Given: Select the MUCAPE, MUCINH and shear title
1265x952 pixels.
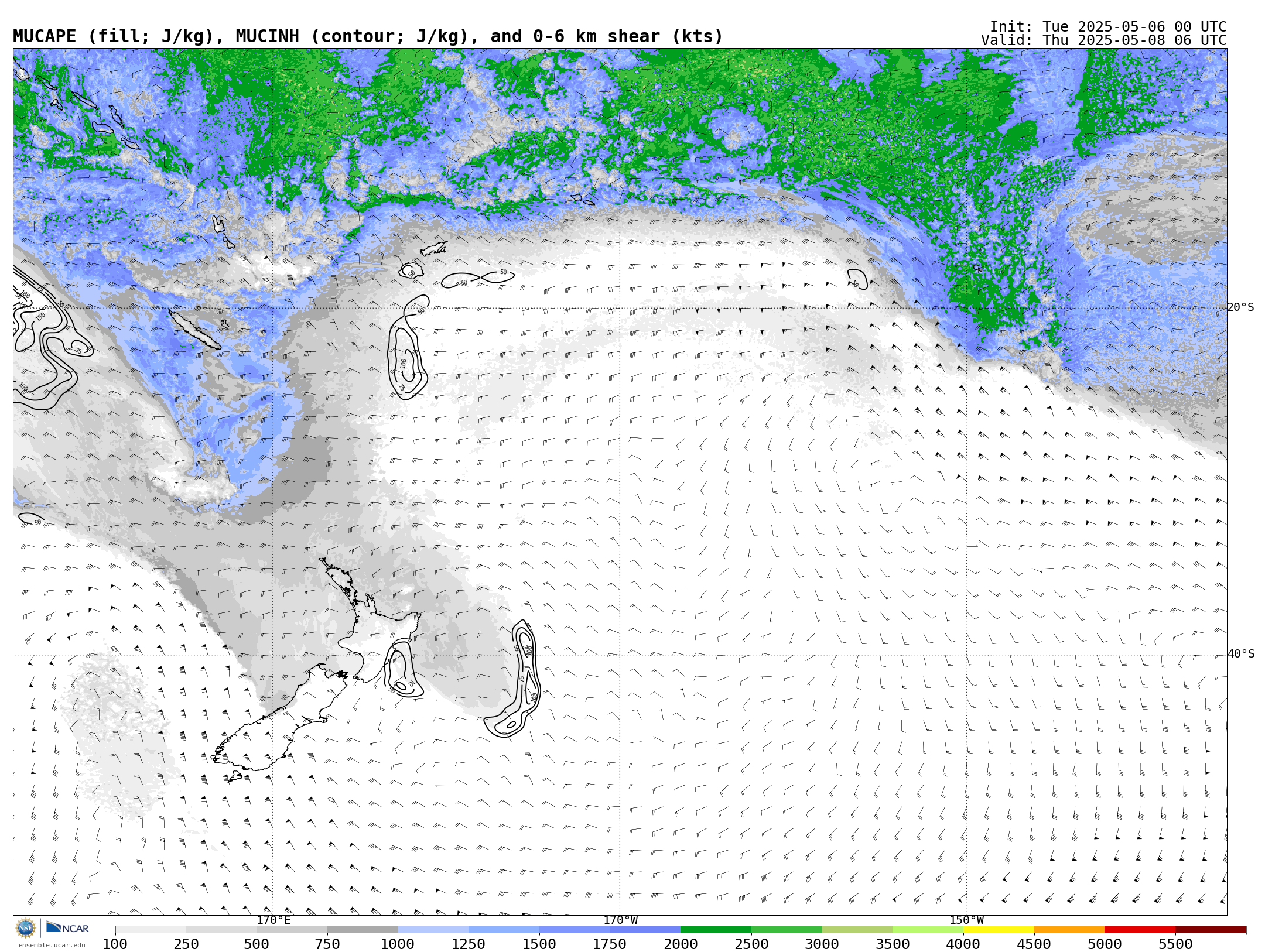Looking at the screenshot, I should [368, 36].
